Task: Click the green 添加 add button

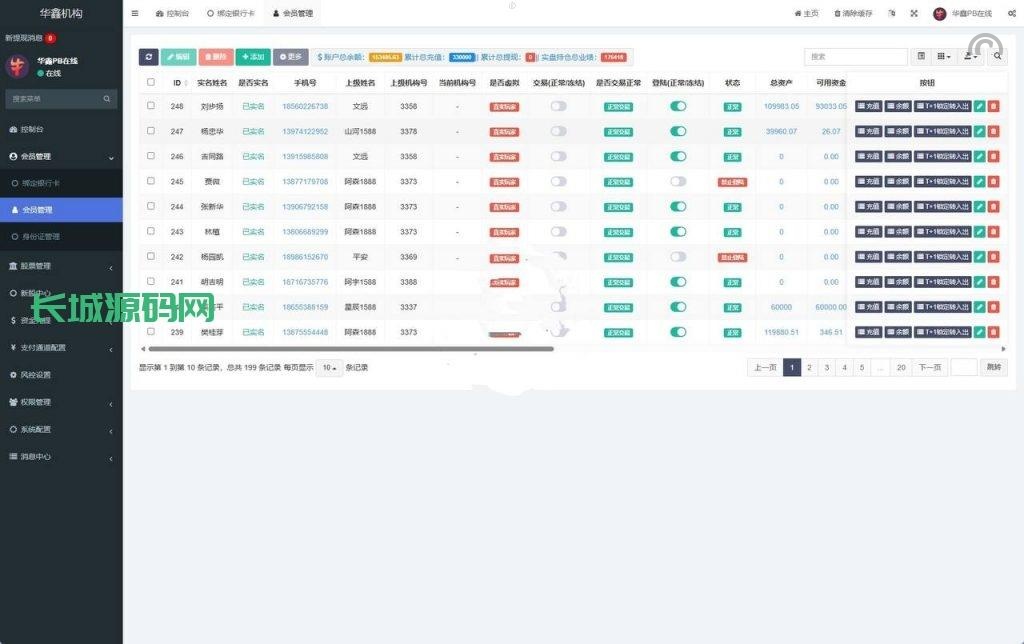Action: click(x=253, y=57)
